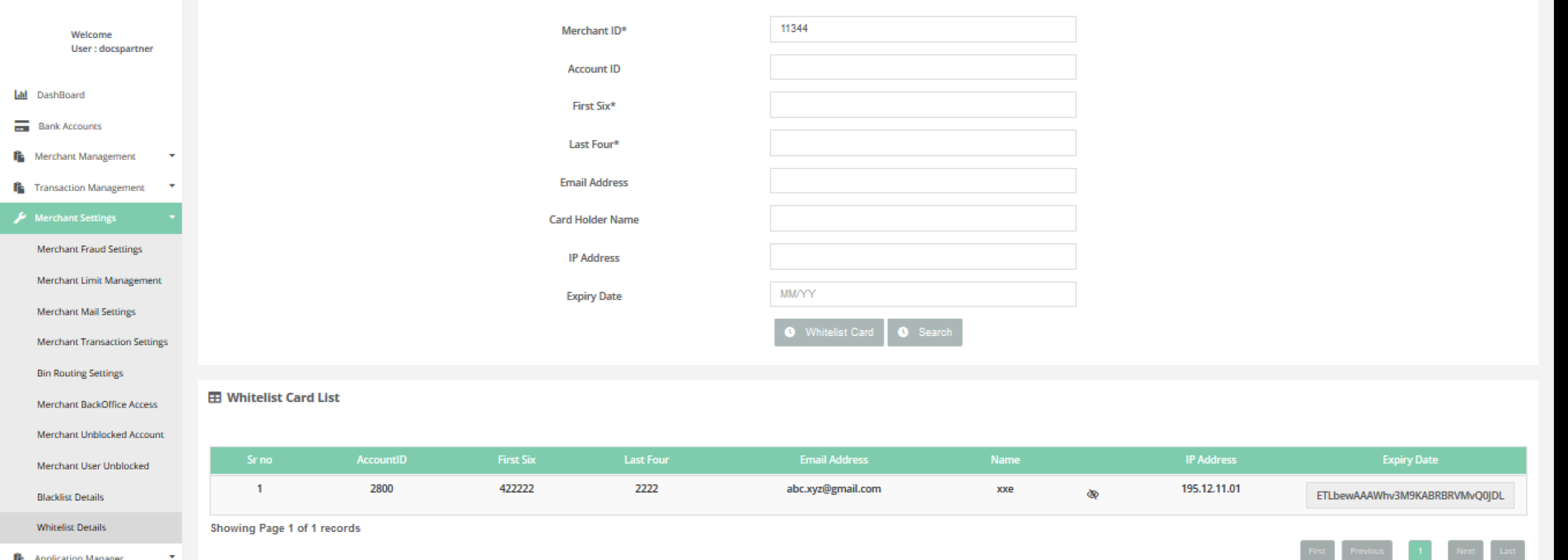The image size is (1568, 560).
Task: Open Blacklist Details menu item
Action: [70, 497]
